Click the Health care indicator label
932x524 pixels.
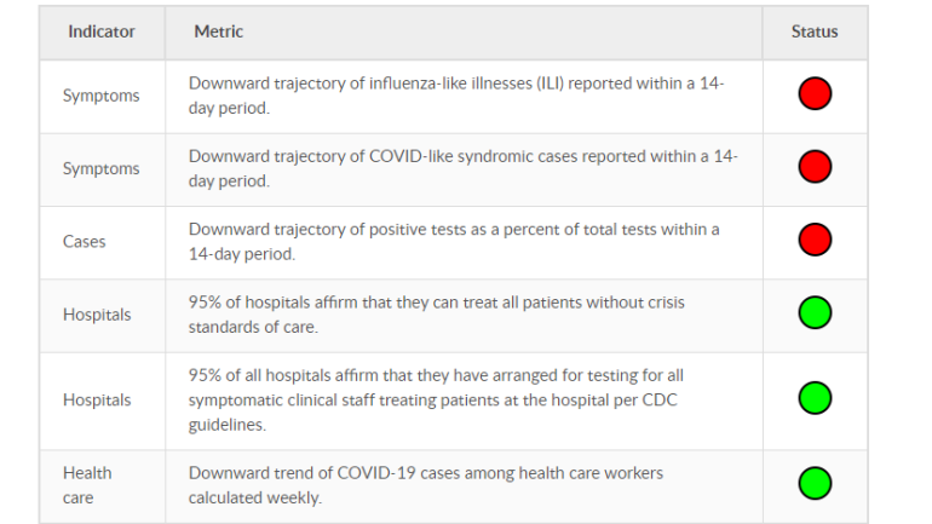click(x=87, y=485)
